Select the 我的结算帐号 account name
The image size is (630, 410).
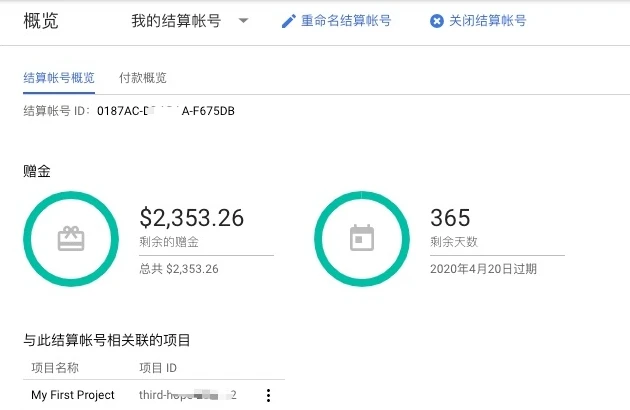(x=178, y=21)
